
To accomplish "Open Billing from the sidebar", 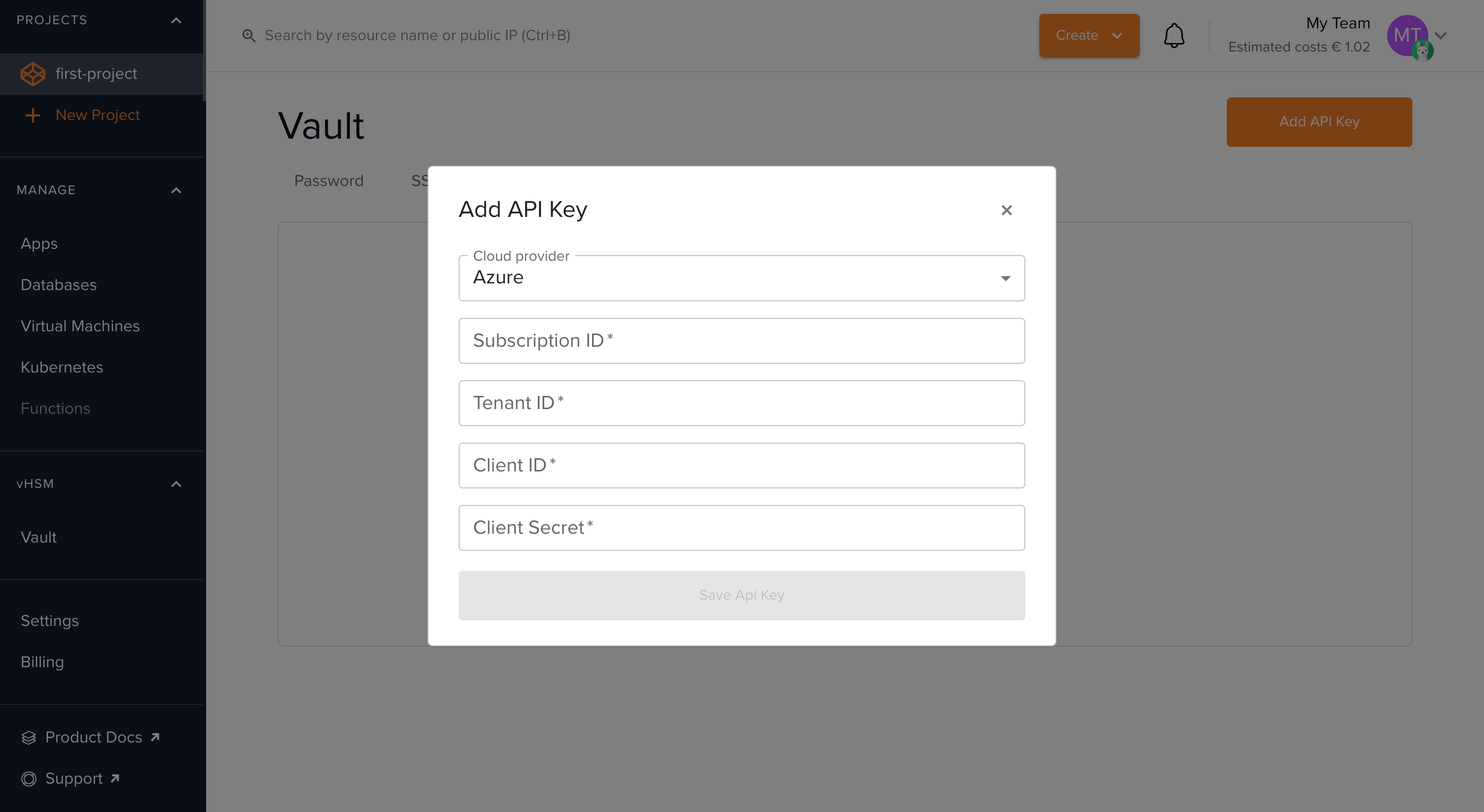I will click(42, 662).
